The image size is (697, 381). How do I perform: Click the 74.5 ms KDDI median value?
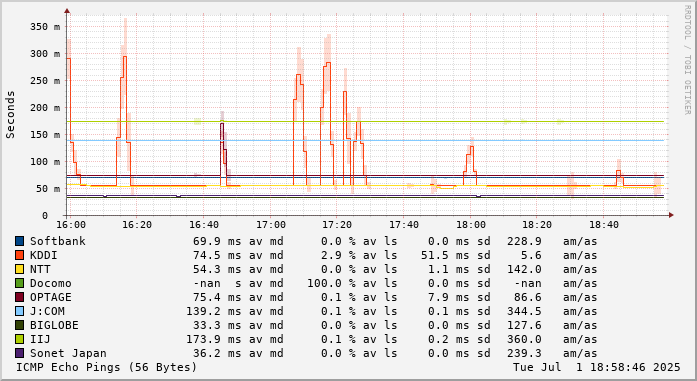[x=217, y=255]
